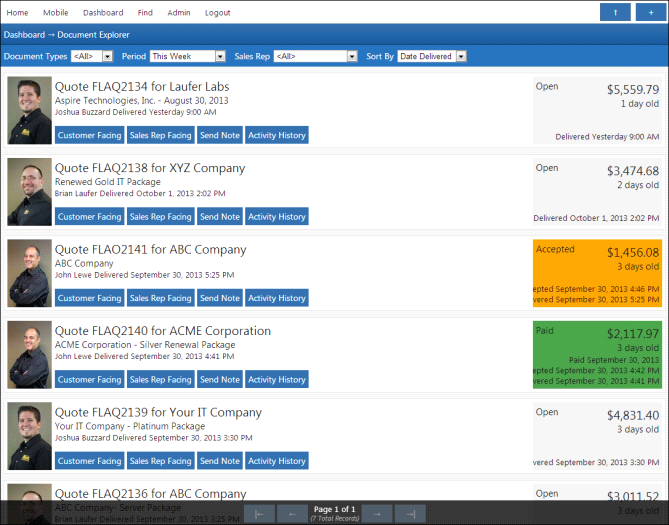Go to previous page in pagination bar
The width and height of the screenshot is (669, 525).
coord(292,513)
